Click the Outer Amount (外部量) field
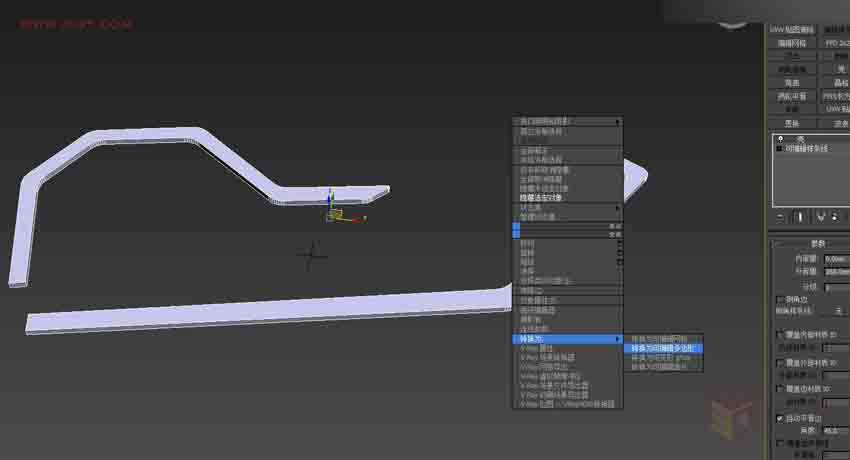The height and width of the screenshot is (460, 850). point(836,272)
